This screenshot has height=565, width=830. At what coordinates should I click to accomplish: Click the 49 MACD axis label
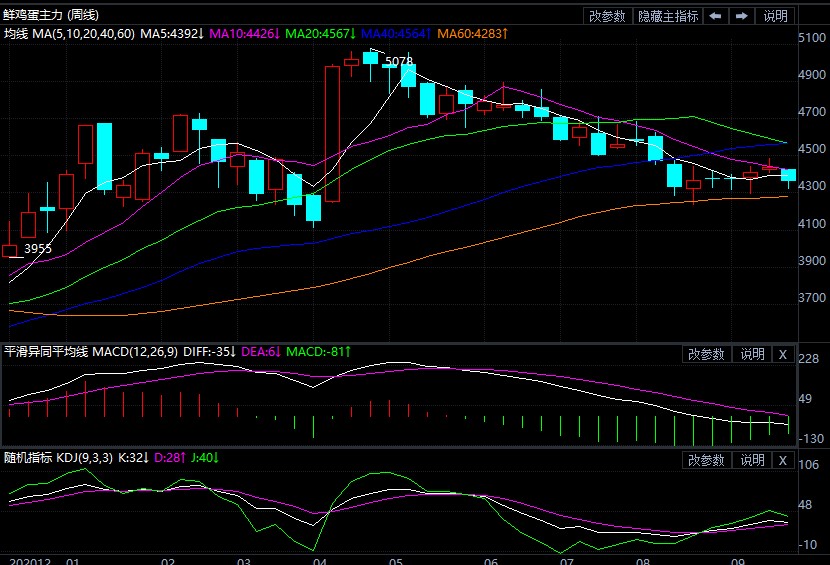(x=805, y=399)
